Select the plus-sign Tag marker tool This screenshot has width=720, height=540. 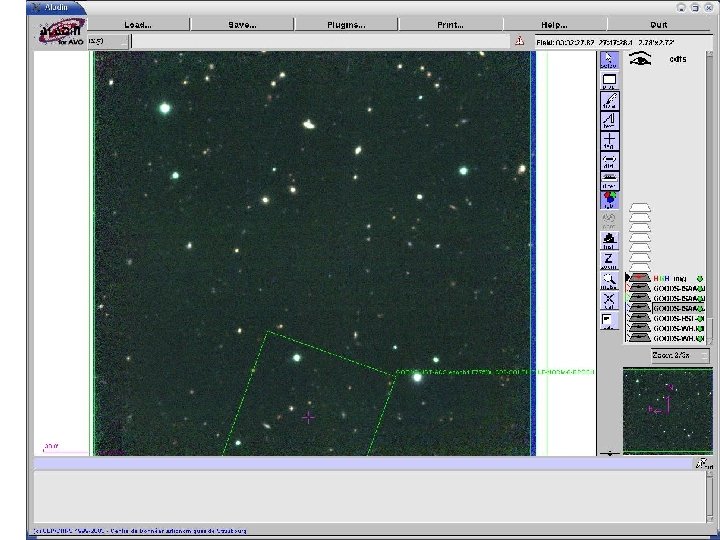[609, 141]
